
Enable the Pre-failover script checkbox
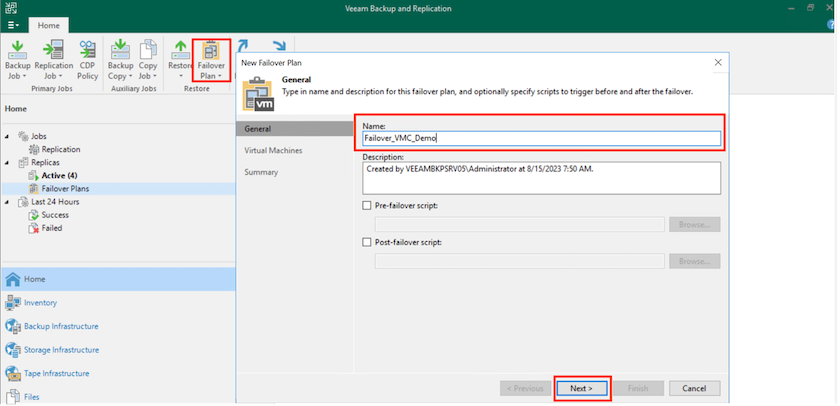point(368,206)
